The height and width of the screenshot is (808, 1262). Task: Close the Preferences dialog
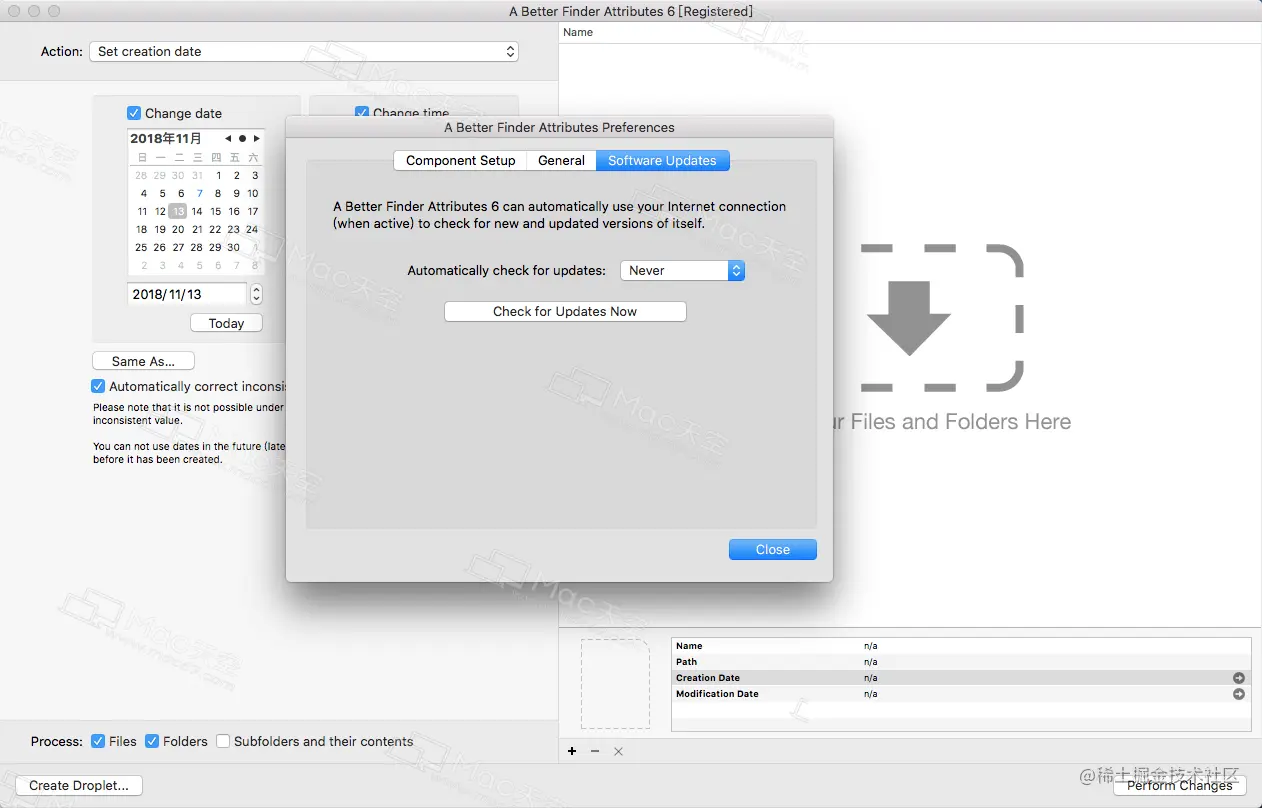pos(773,550)
